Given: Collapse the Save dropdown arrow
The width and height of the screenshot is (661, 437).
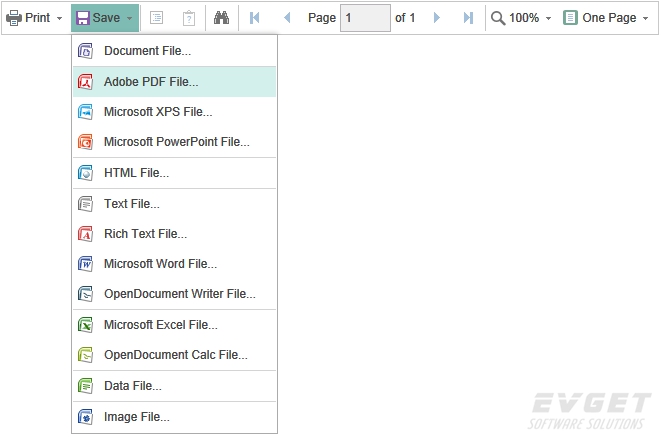Looking at the screenshot, I should (x=129, y=18).
